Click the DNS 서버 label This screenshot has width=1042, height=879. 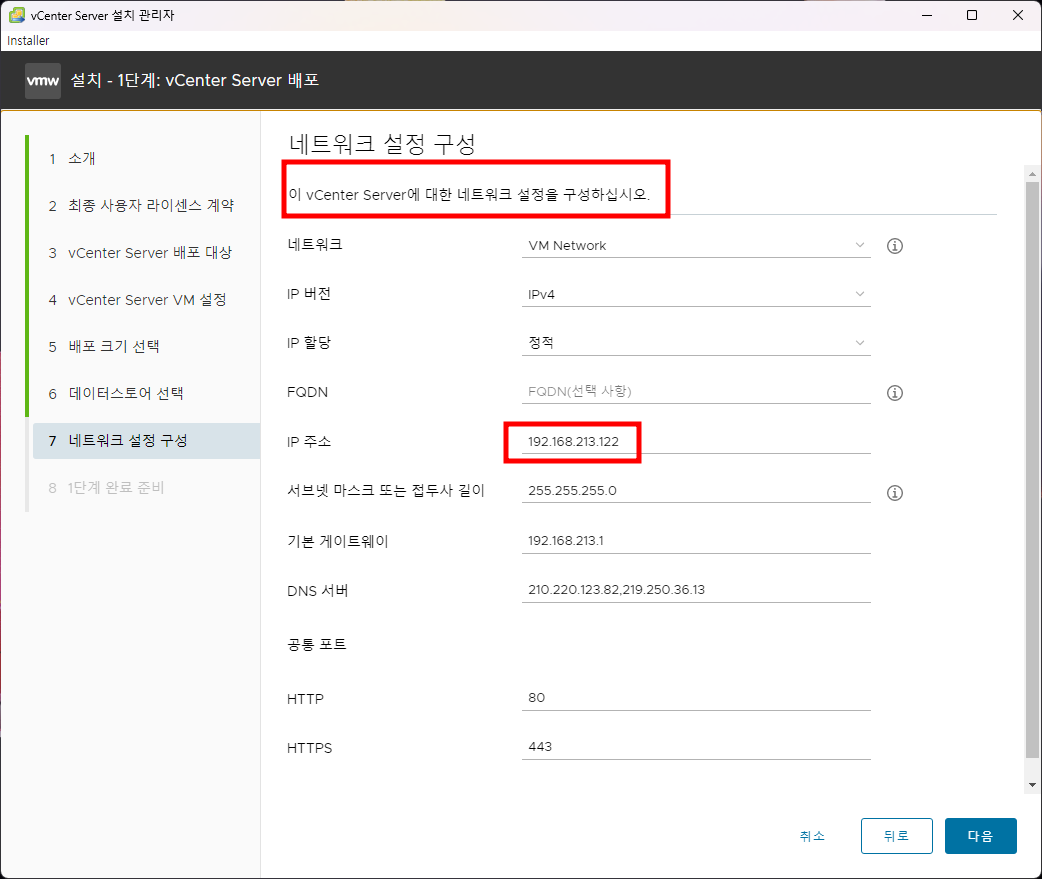tap(318, 591)
